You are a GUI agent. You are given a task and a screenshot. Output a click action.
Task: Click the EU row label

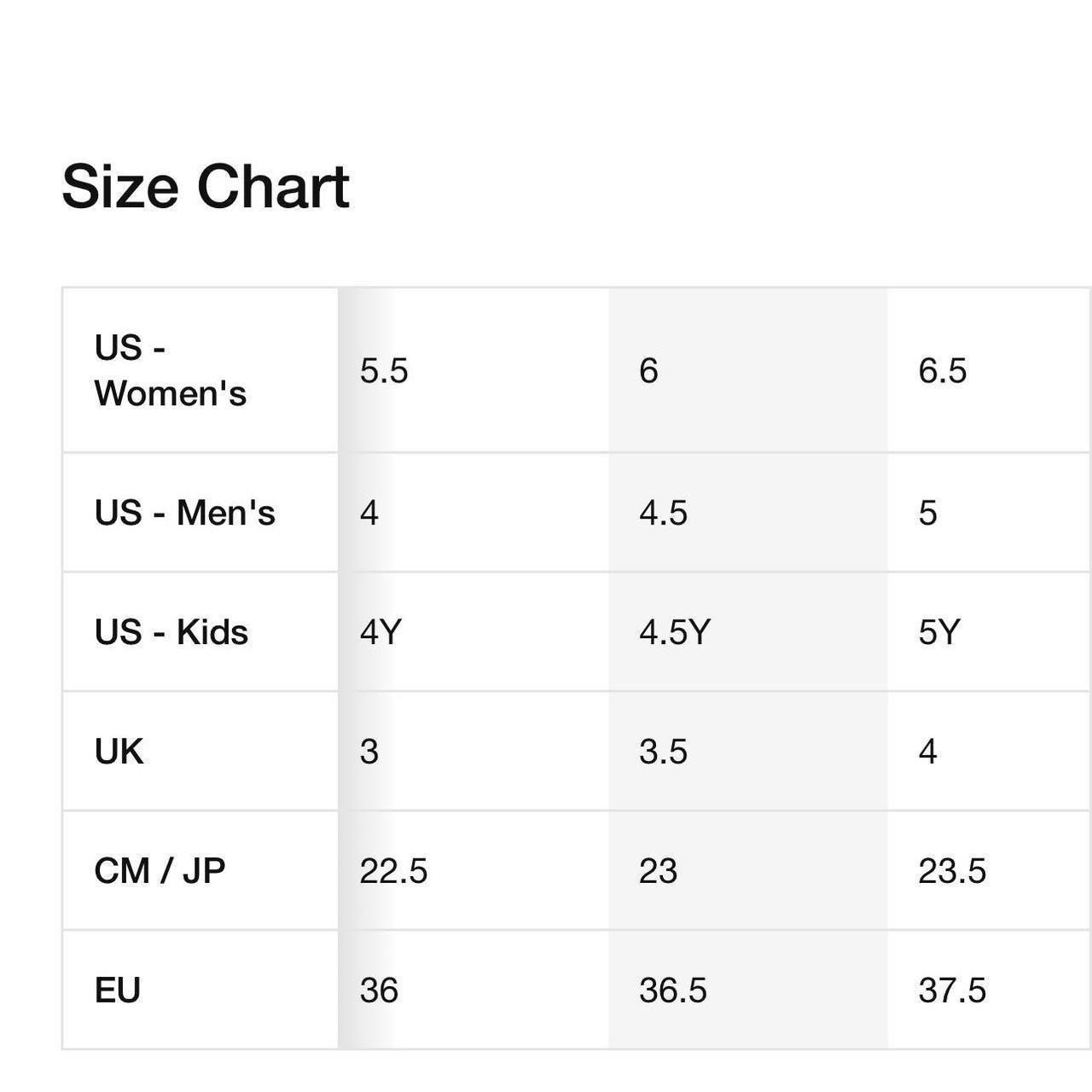[x=118, y=990]
